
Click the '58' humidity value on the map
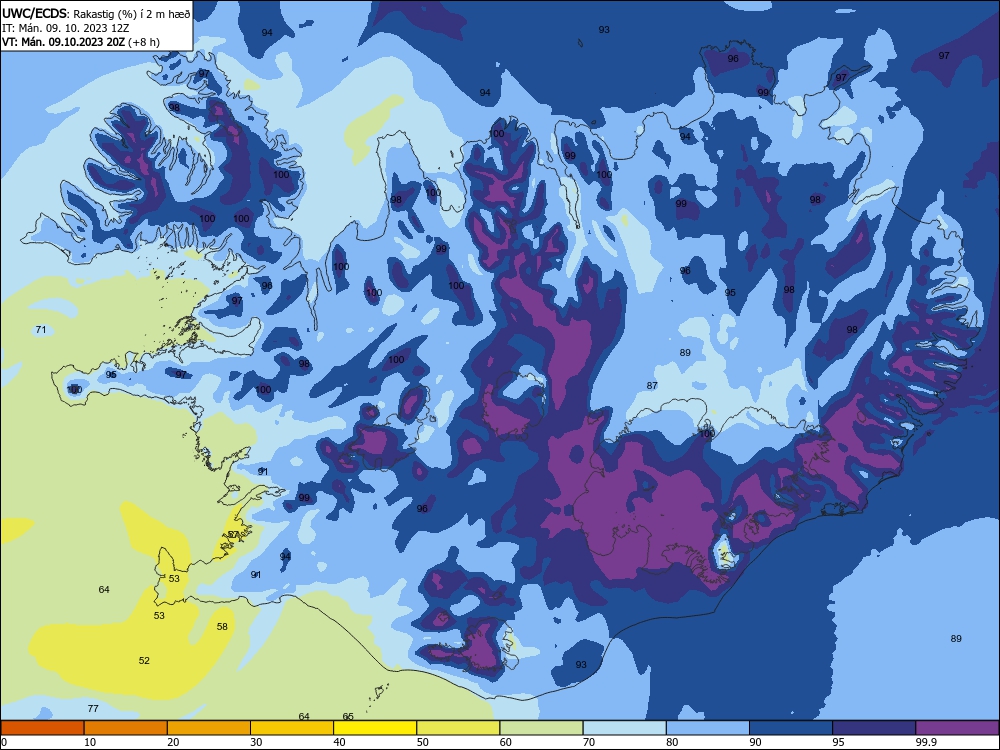click(222, 626)
